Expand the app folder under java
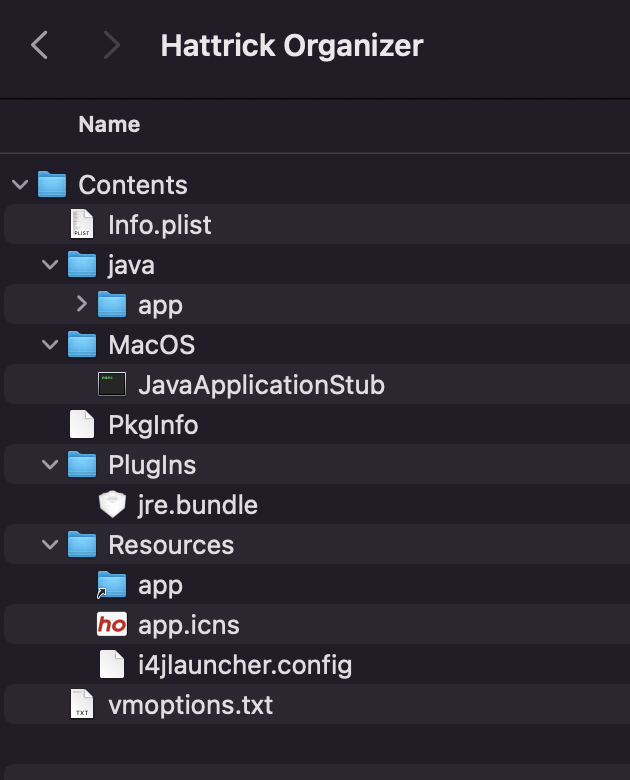Image resolution: width=630 pixels, height=780 pixels. coord(82,304)
